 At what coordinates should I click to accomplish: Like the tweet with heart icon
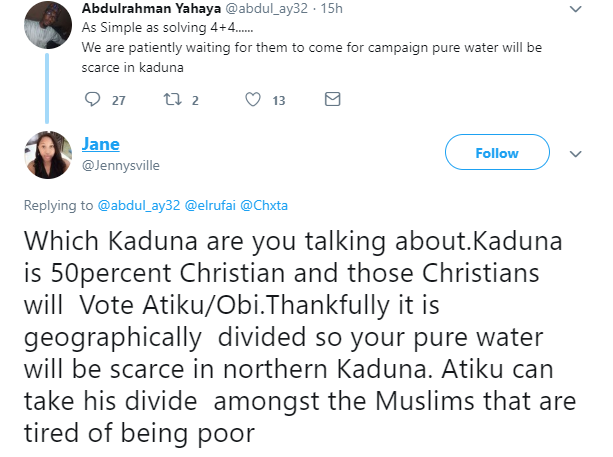(x=253, y=100)
